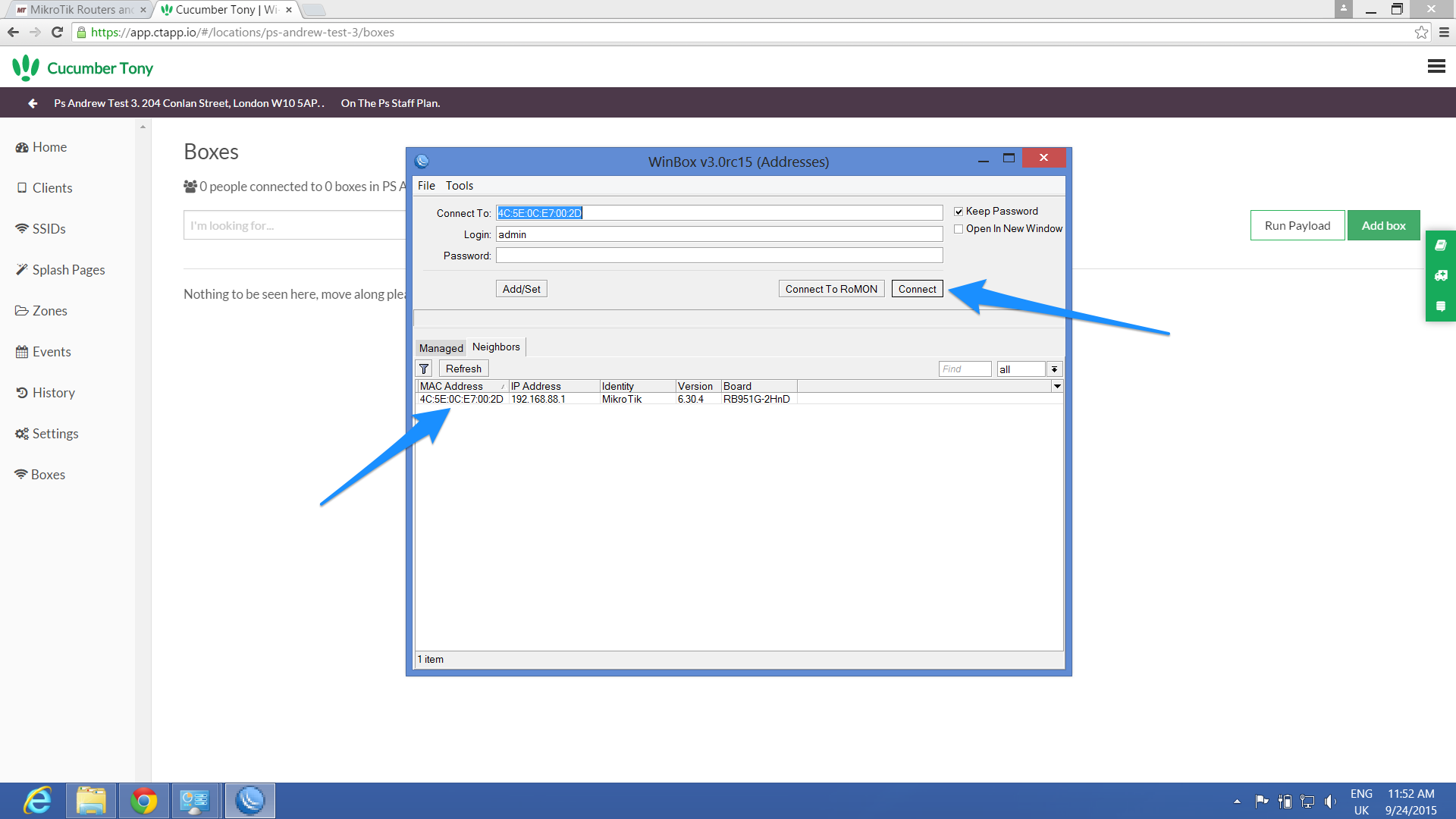Screen dimensions: 1456x819
Task: Open Zones in the sidebar
Action: (x=42, y=311)
